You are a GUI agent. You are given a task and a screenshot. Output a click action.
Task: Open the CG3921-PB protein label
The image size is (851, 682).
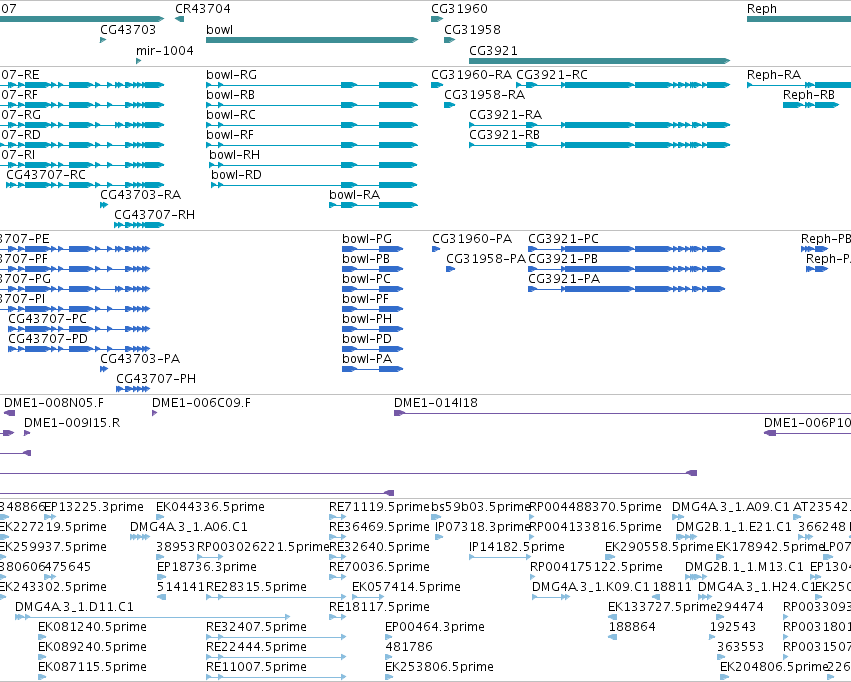click(x=563, y=259)
